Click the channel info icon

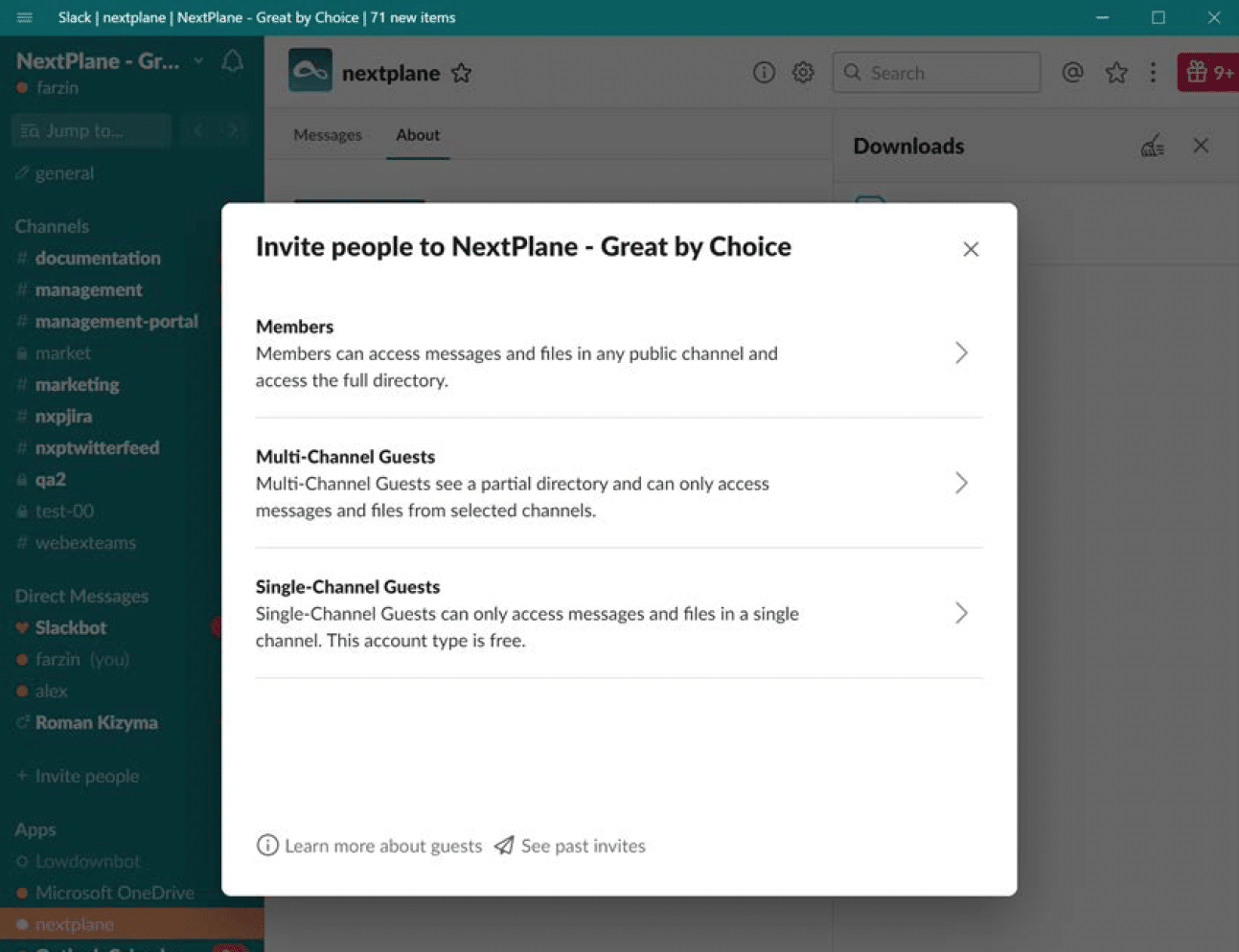click(x=764, y=72)
